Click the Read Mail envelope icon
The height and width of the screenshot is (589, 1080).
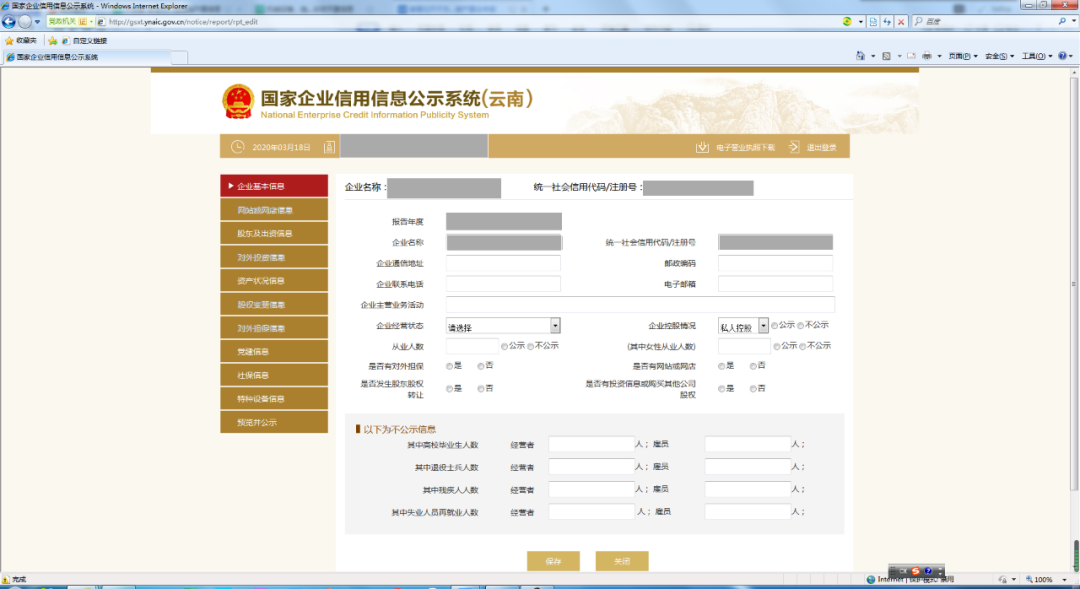(911, 56)
